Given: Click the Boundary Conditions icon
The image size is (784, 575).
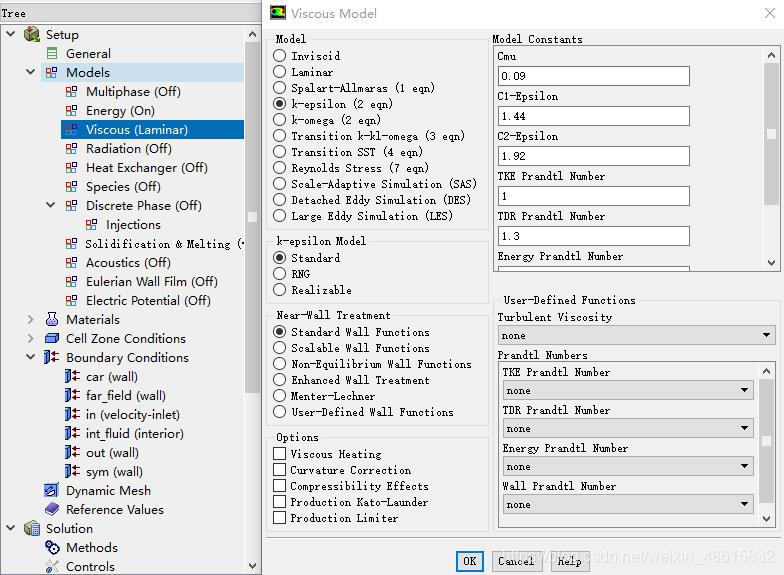Looking at the screenshot, I should pos(52,357).
